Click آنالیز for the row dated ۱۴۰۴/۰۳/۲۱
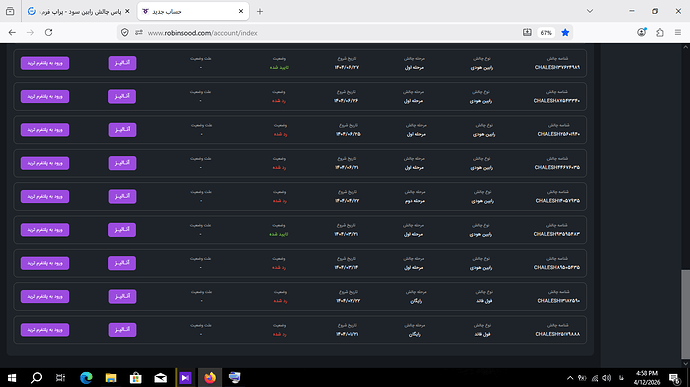The height and width of the screenshot is (387, 690). (122, 230)
